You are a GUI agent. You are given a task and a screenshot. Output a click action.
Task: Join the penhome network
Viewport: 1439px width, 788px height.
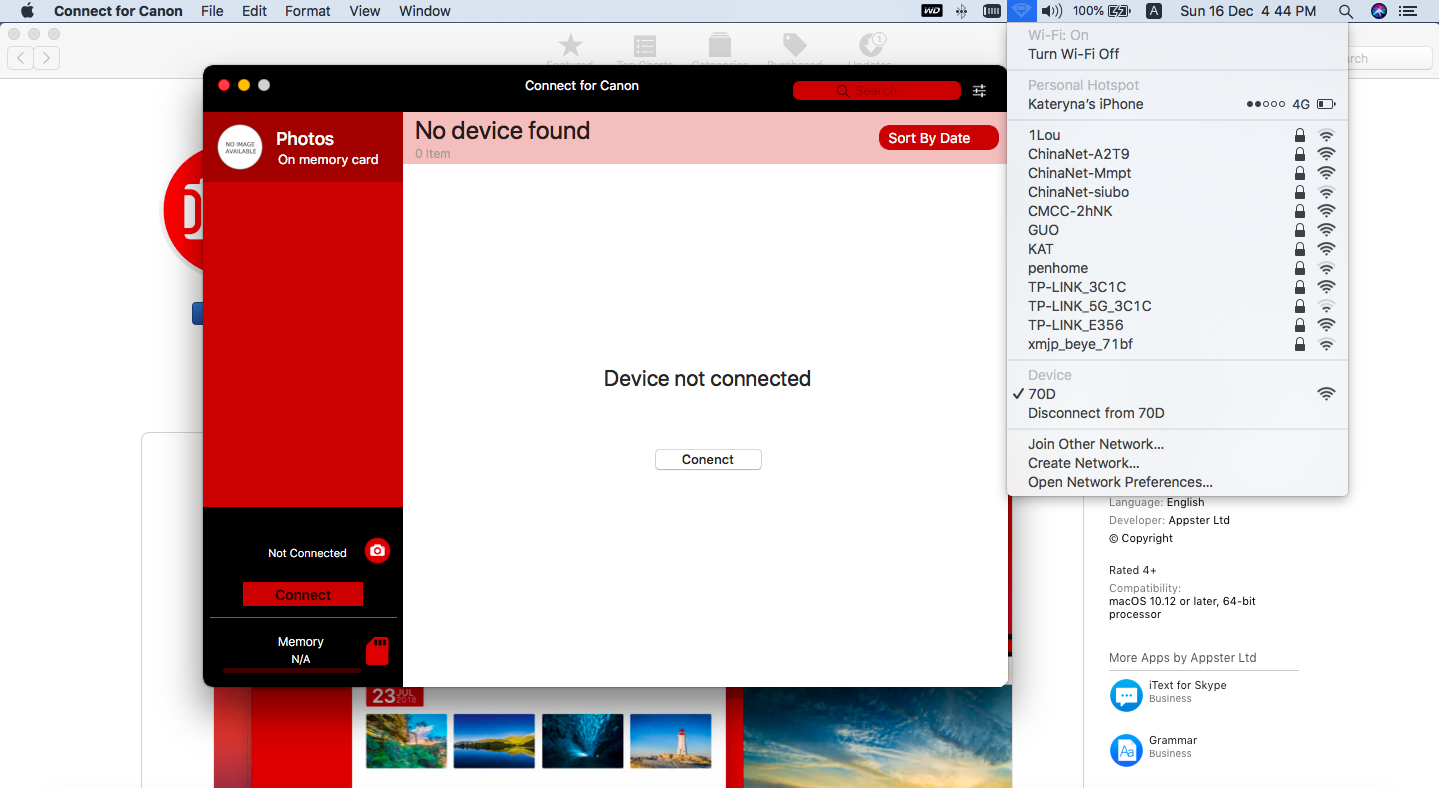(1177, 268)
